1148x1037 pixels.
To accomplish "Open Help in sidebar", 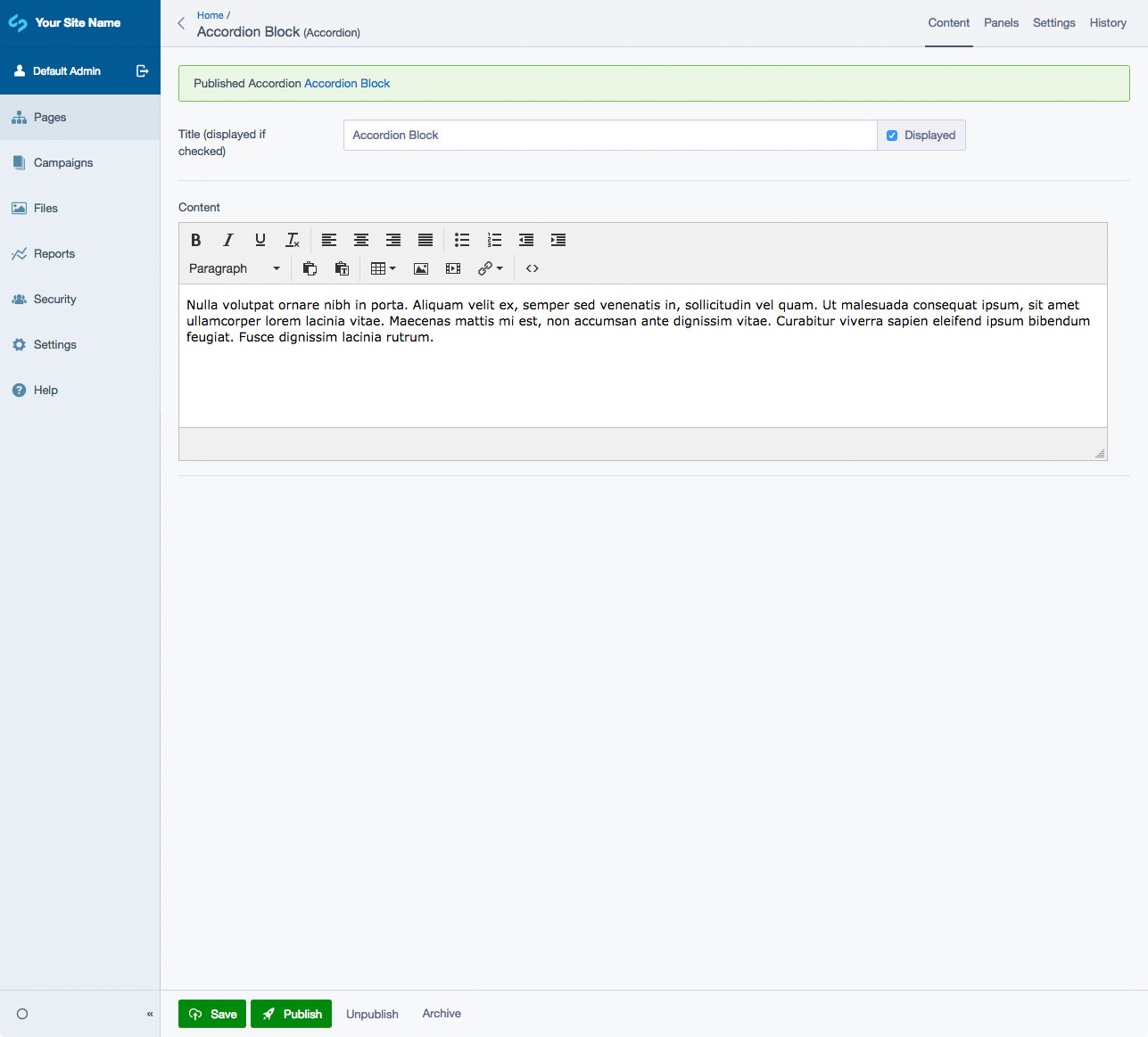I will (80, 390).
